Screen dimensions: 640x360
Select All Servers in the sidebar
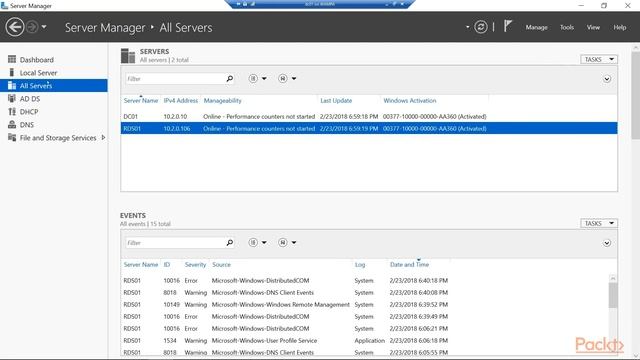point(54,86)
